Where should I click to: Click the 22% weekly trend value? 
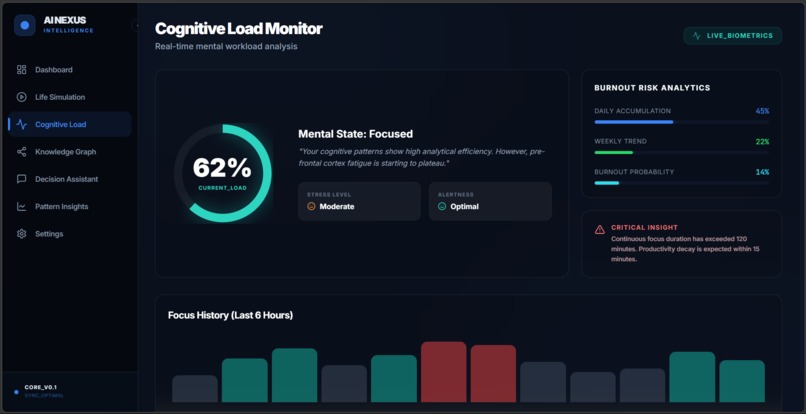click(x=762, y=141)
